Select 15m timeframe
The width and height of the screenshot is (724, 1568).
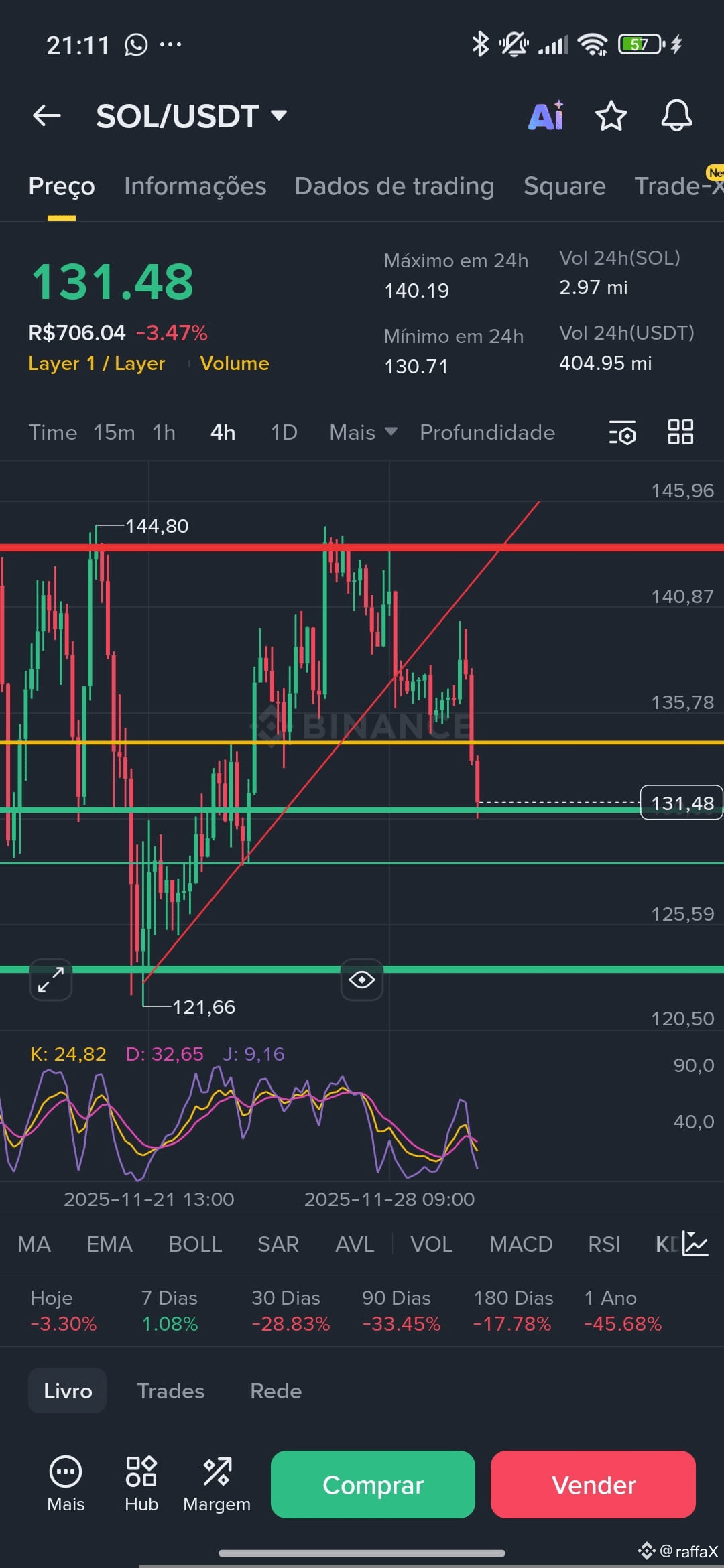click(114, 432)
